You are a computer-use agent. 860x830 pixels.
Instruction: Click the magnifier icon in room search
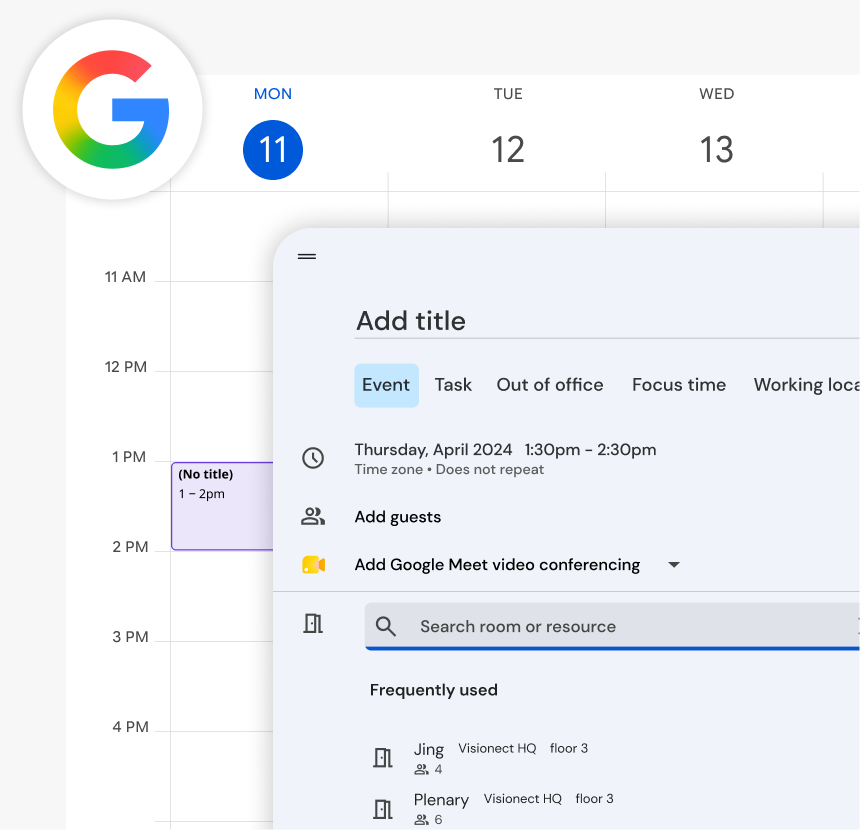tap(386, 626)
